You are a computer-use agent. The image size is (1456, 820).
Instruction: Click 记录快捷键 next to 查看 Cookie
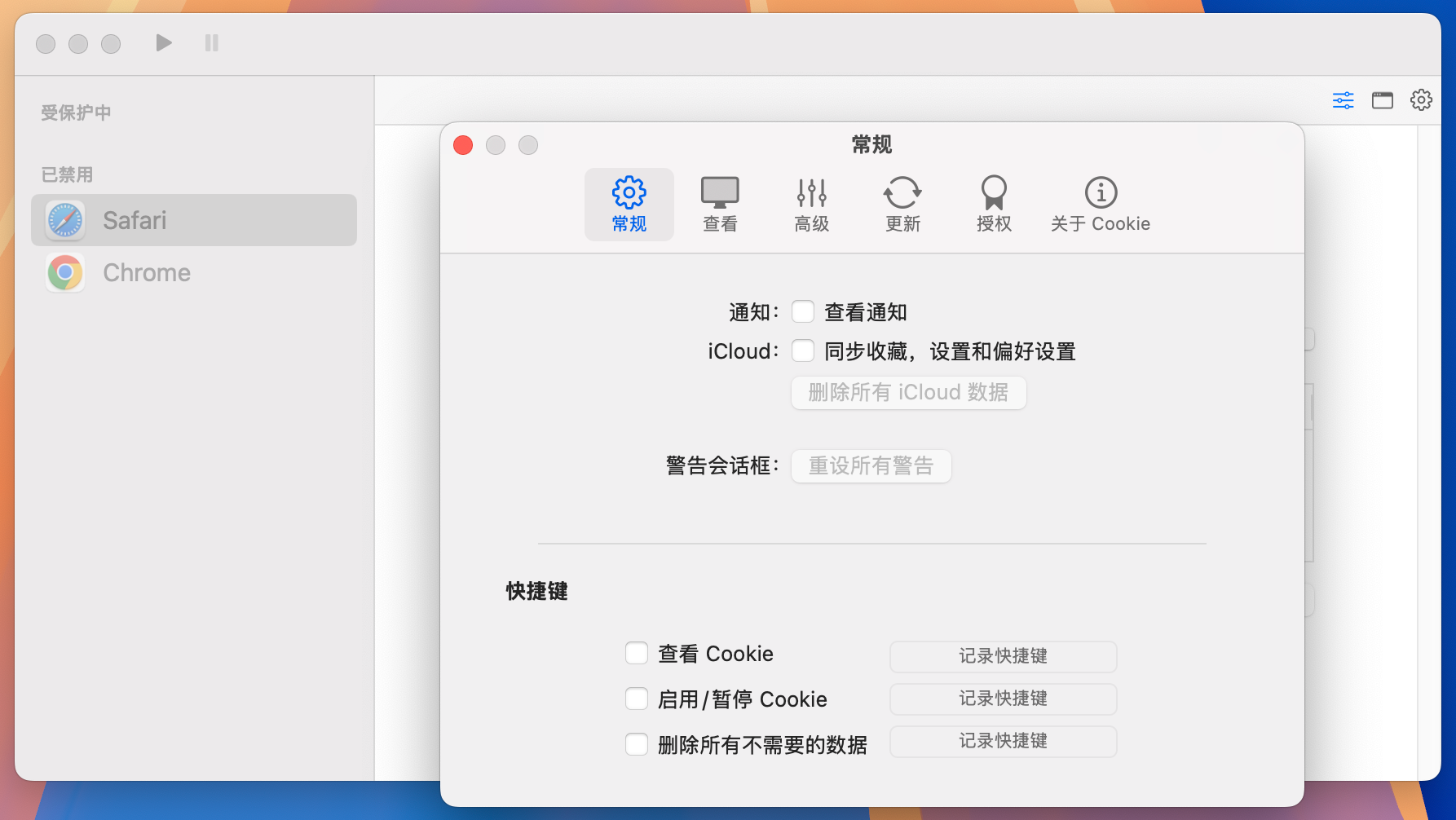pyautogui.click(x=1003, y=656)
